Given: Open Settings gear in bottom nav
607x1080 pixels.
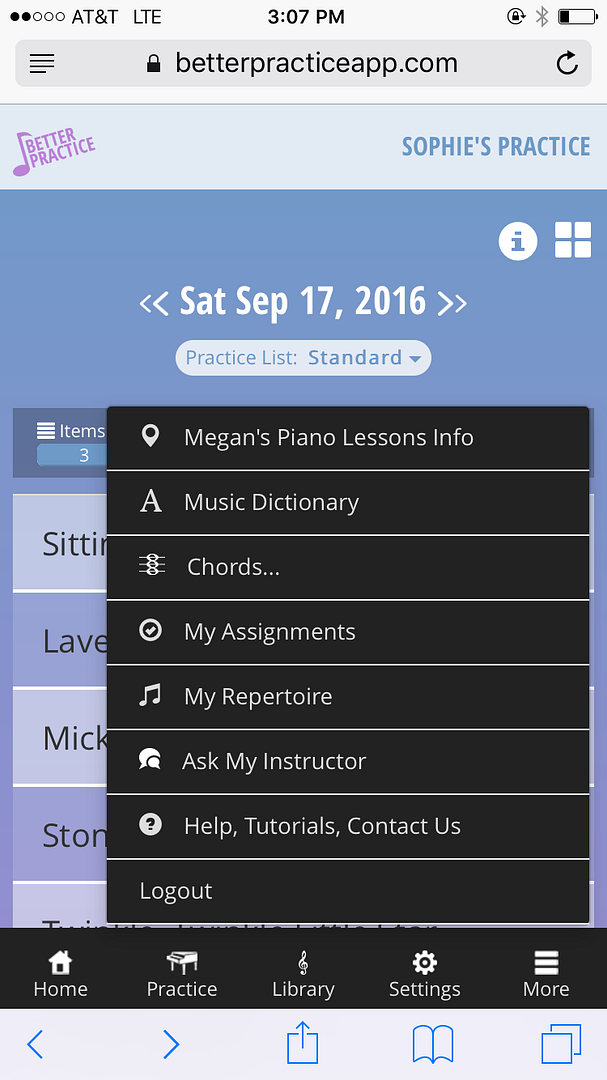Looking at the screenshot, I should pyautogui.click(x=424, y=973).
